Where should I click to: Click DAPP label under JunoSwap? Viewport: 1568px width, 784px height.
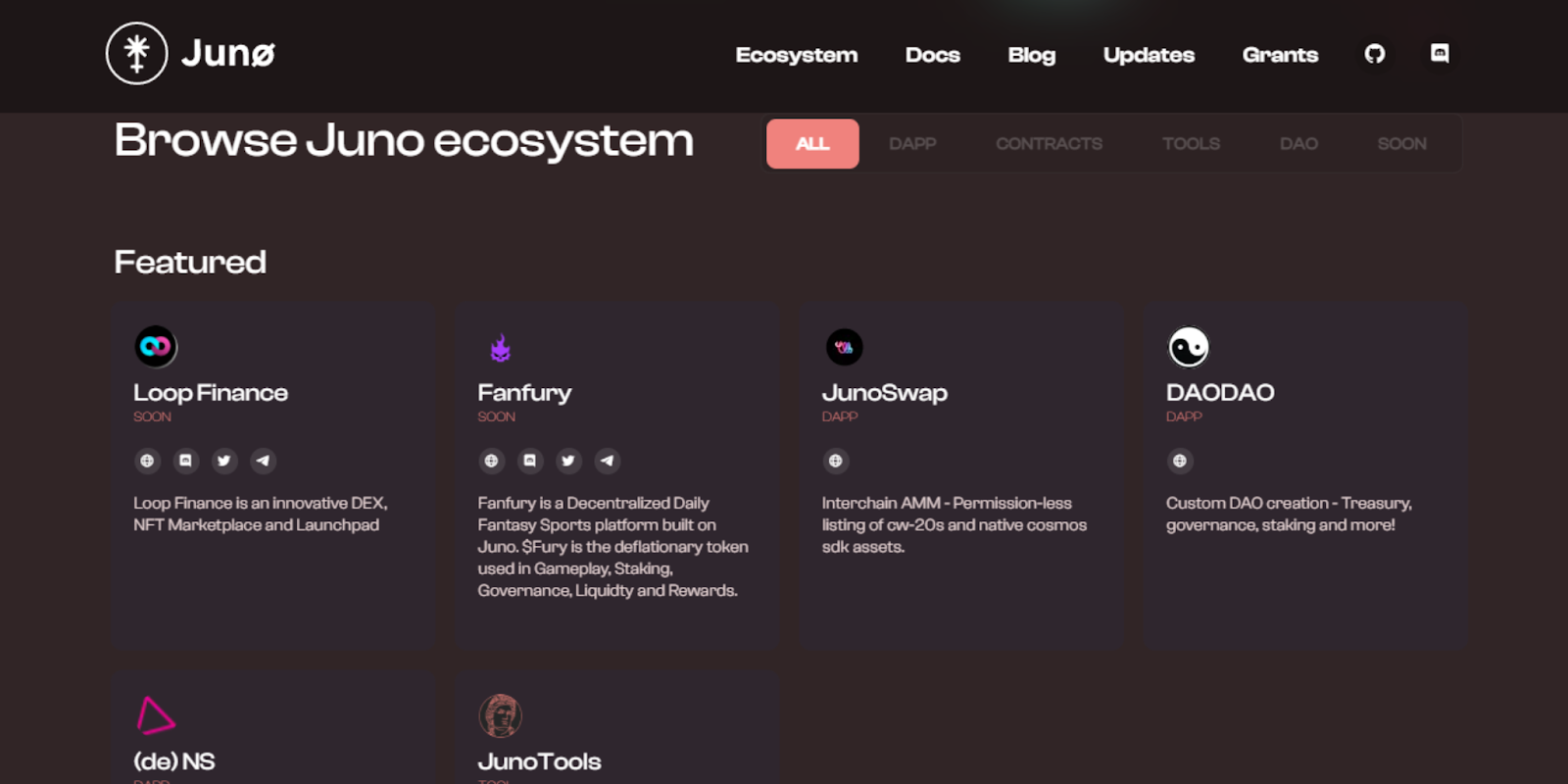[x=840, y=416]
